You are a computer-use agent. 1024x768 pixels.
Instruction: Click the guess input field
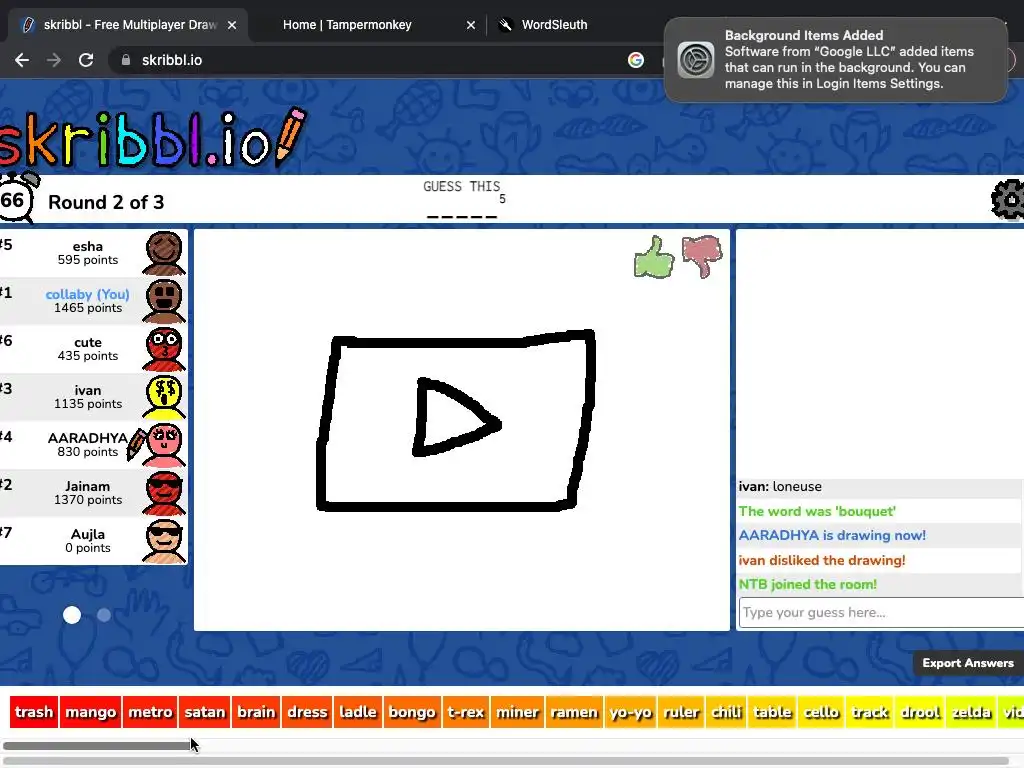coord(882,613)
